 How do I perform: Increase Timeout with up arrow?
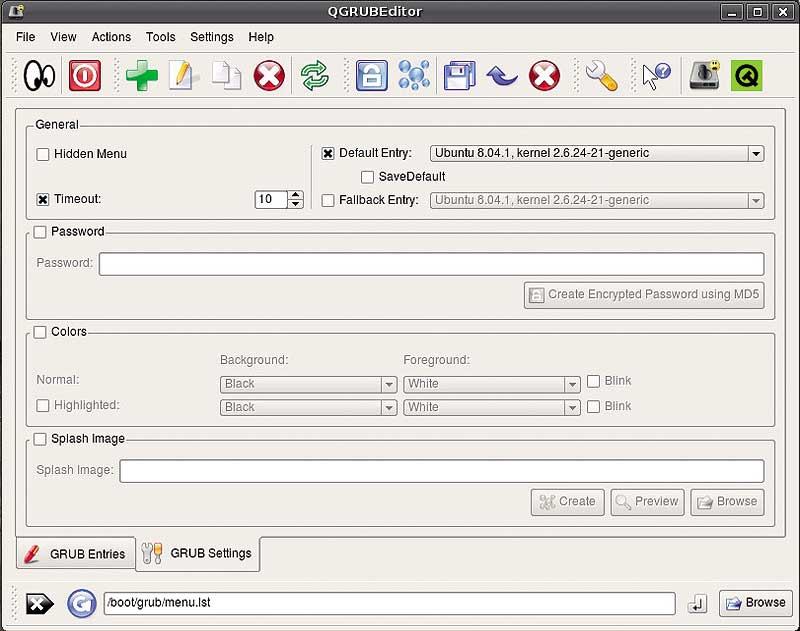(295, 195)
